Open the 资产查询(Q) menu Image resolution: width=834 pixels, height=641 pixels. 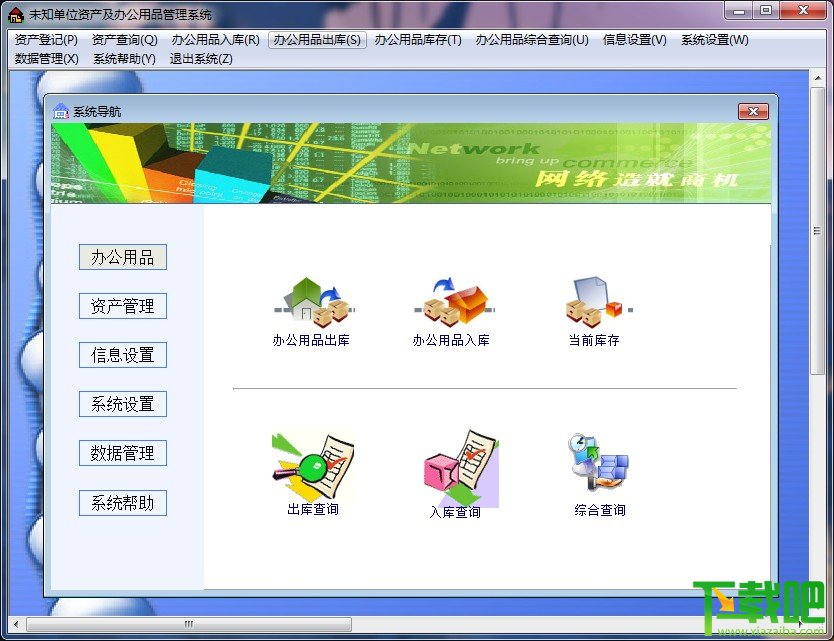pyautogui.click(x=125, y=40)
